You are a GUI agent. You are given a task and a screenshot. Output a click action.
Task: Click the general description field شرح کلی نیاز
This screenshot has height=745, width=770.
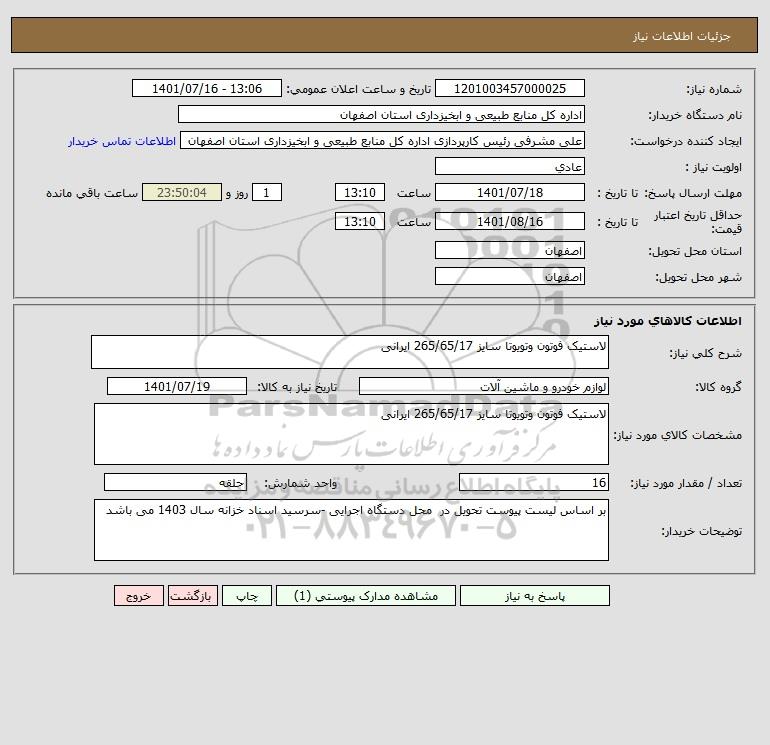[x=350, y=352]
